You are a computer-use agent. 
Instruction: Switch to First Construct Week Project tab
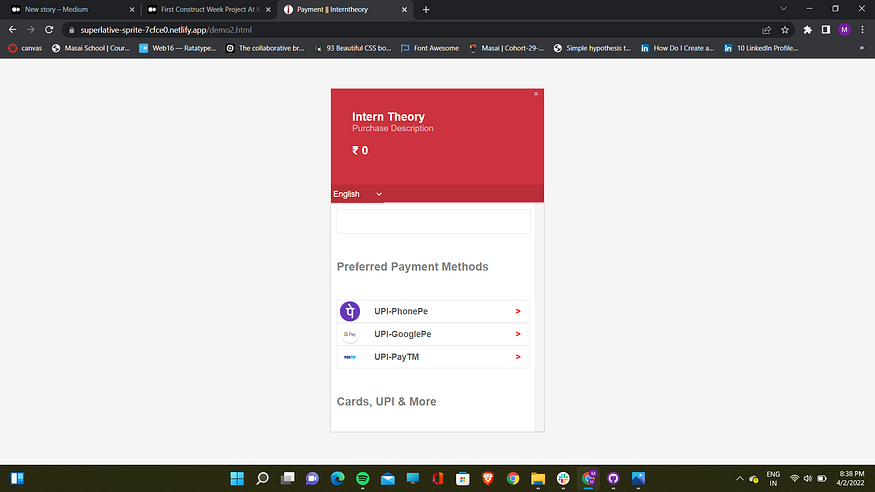(x=209, y=9)
